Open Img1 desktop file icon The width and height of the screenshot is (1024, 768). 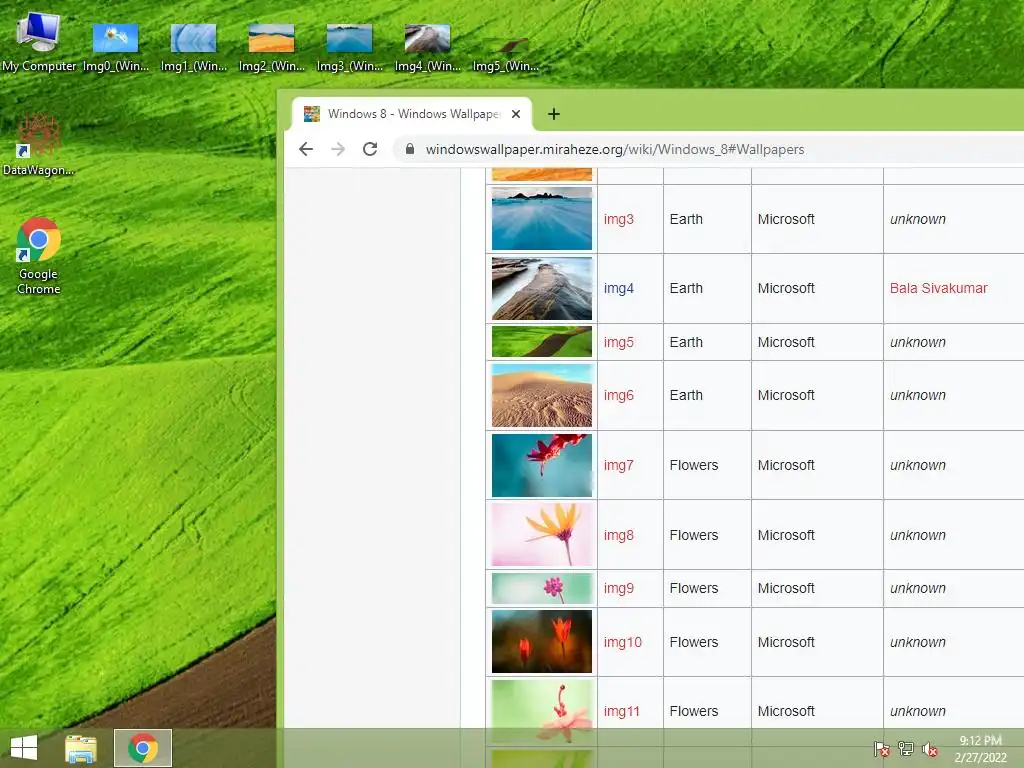(193, 48)
